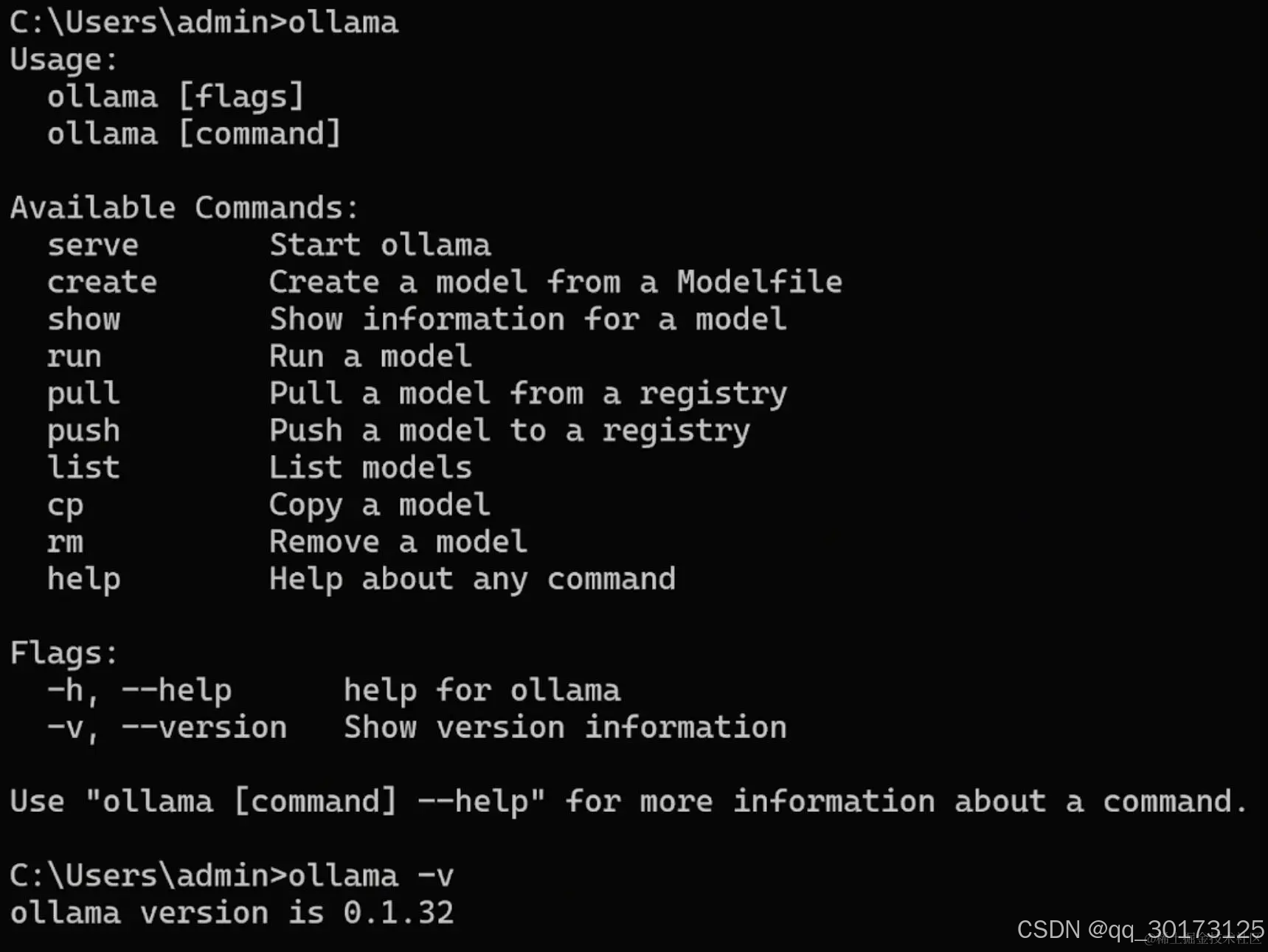This screenshot has height=952, width=1268.
Task: Click the 'list' command entry
Action: tap(84, 468)
